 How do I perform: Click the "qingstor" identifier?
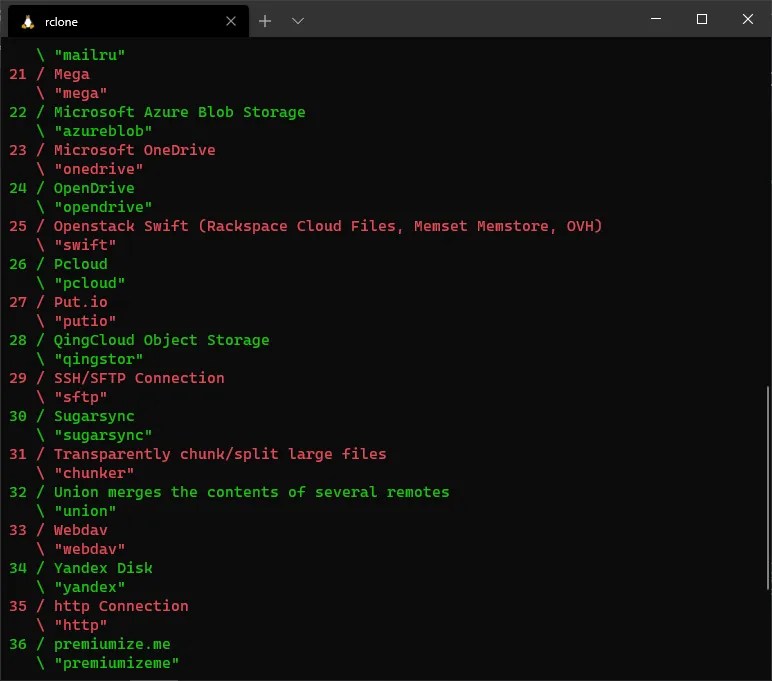[x=98, y=359]
